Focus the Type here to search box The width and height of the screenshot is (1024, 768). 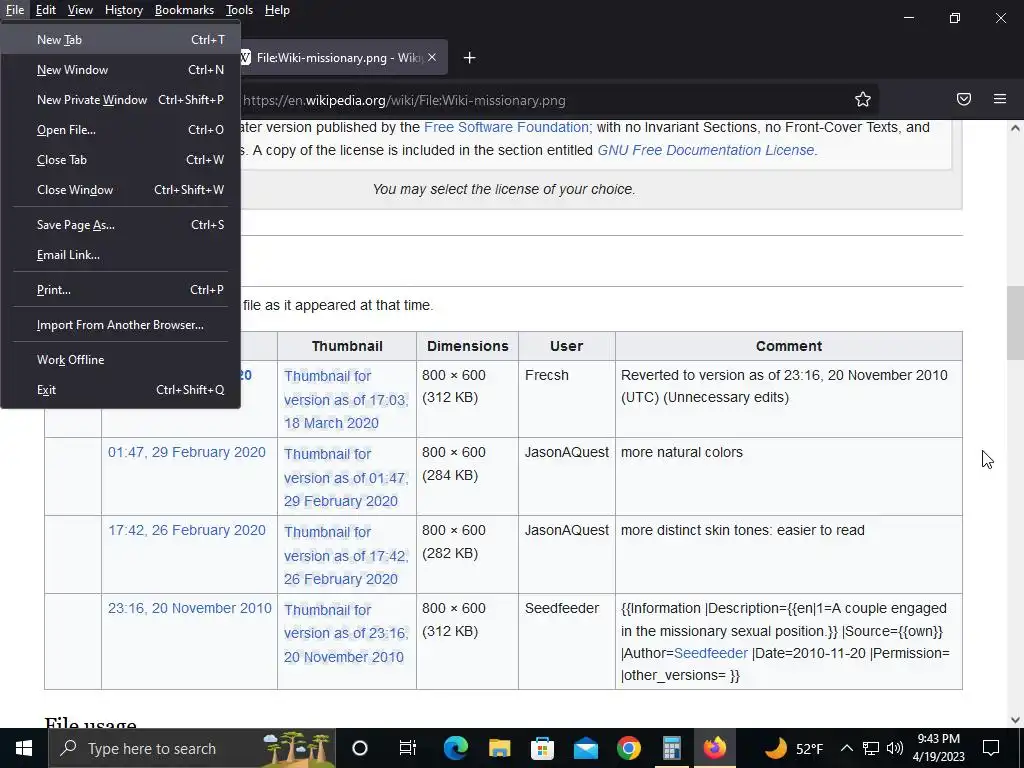[x=193, y=748]
